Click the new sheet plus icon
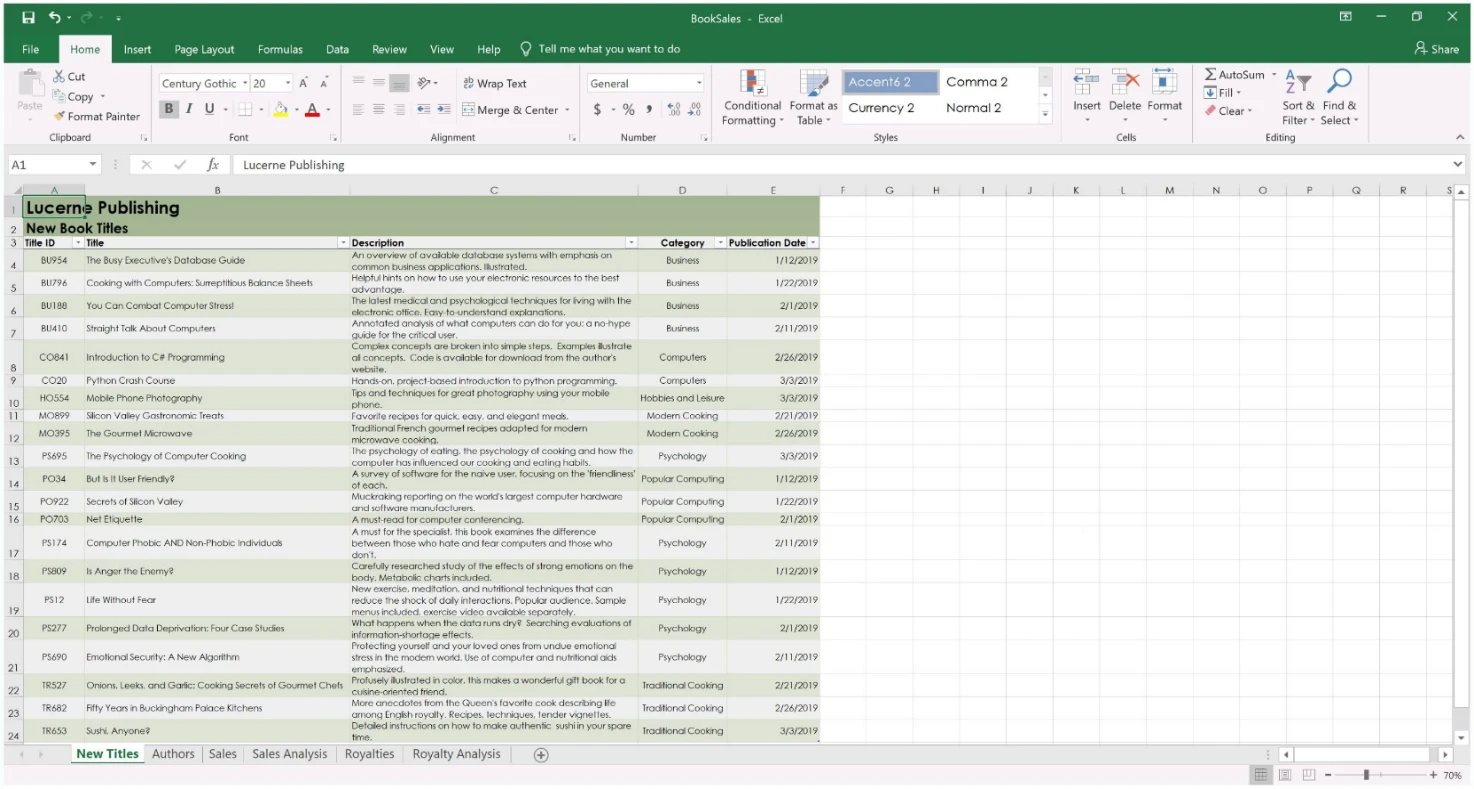Screen dimensions: 1474x789 541,755
